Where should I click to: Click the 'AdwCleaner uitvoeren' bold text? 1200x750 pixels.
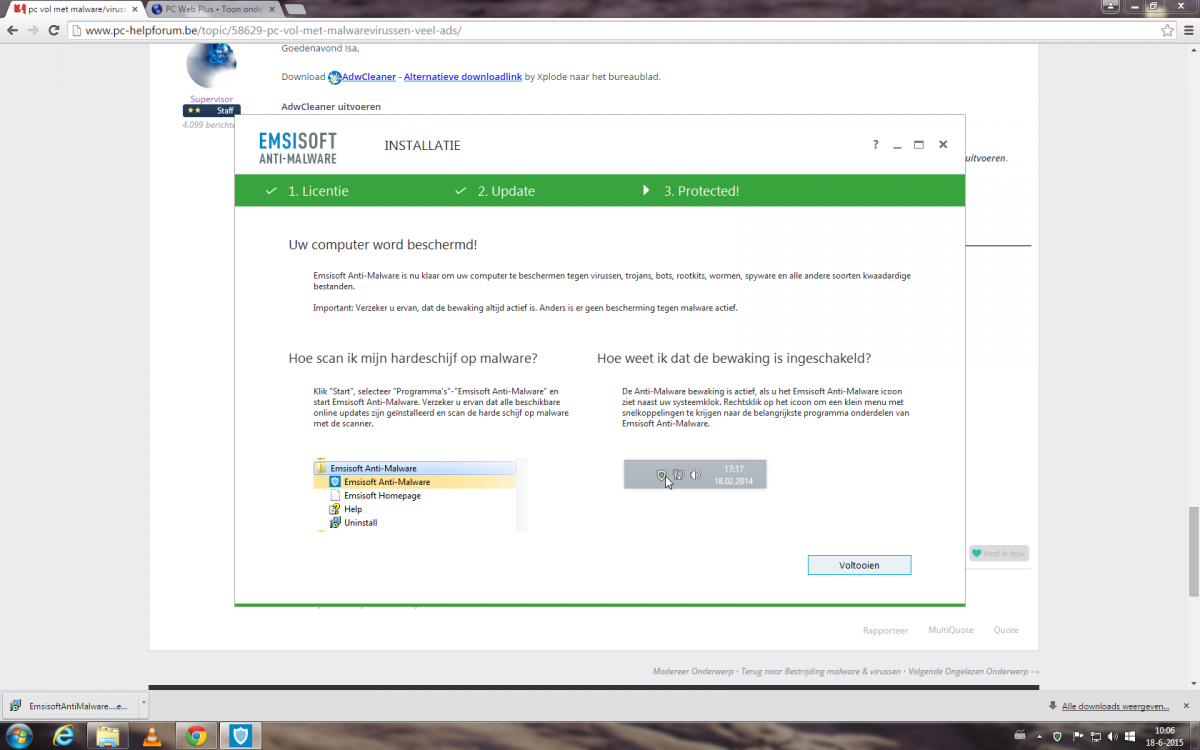(x=331, y=107)
